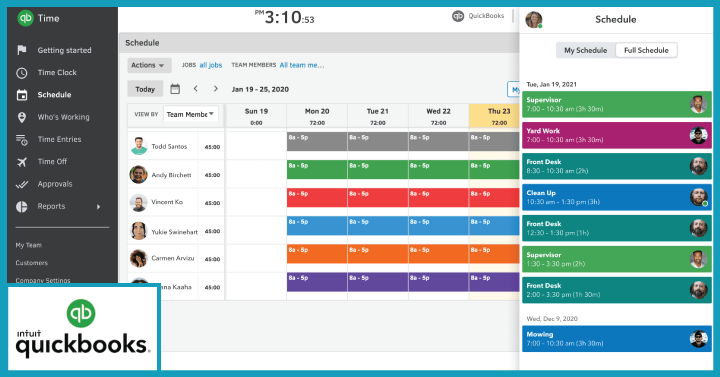Open the Supervisor 1:30 - 3:30 pm shift card

tap(617, 259)
